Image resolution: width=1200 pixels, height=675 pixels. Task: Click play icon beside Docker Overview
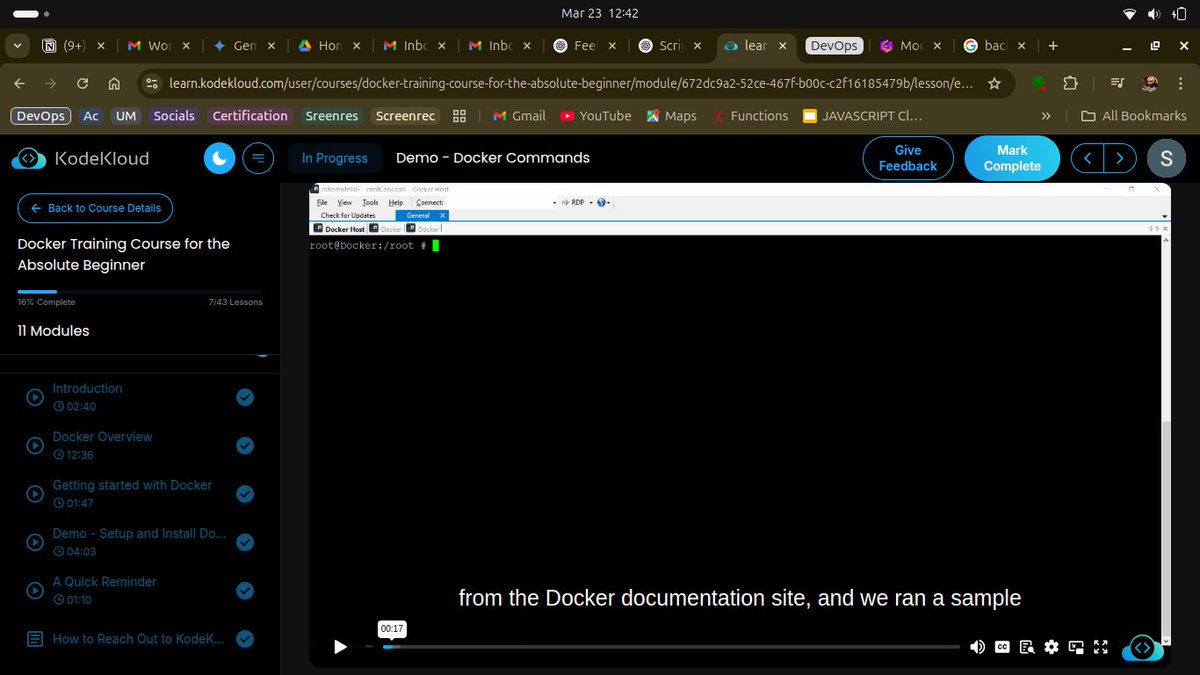point(35,445)
